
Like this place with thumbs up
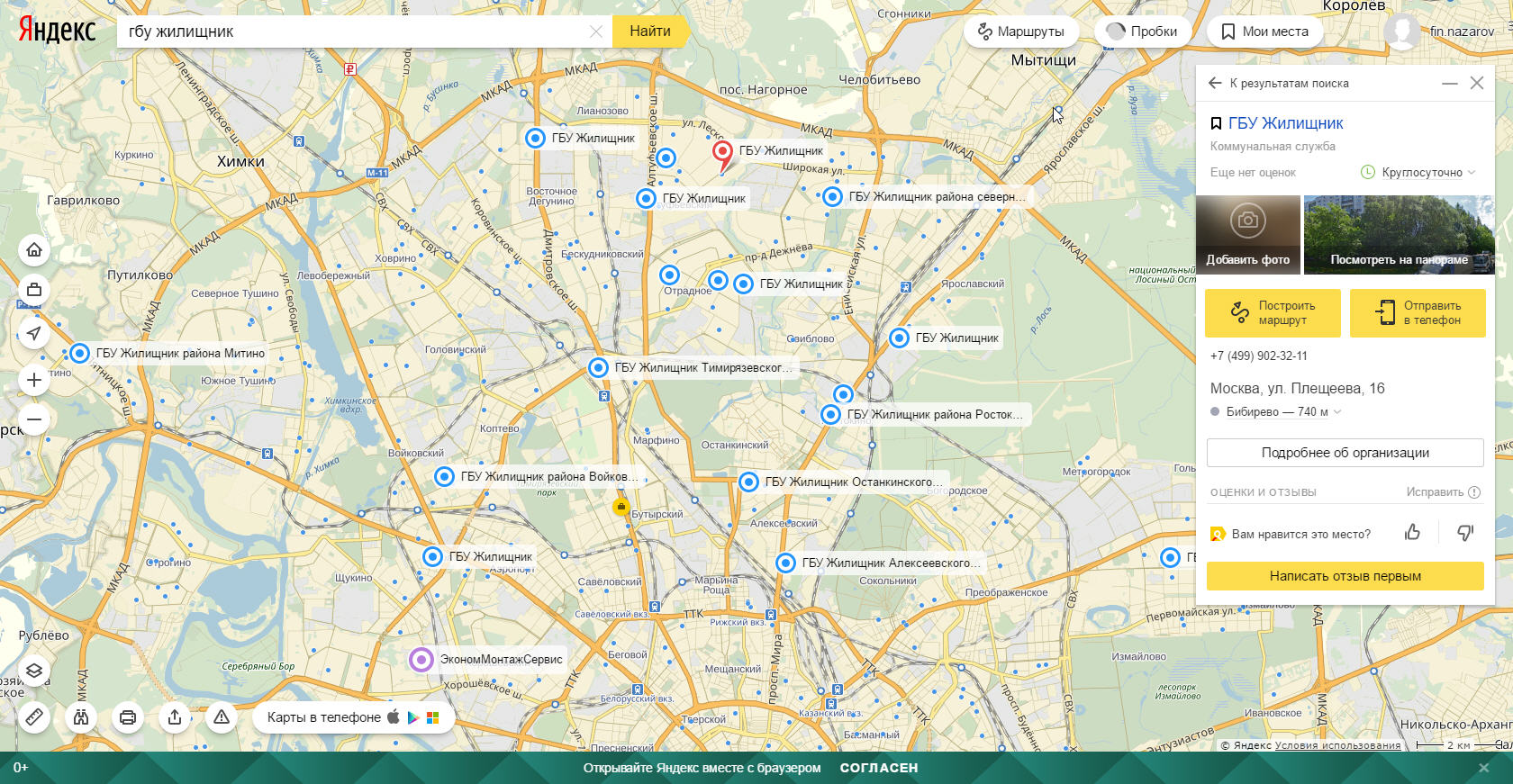click(1412, 533)
